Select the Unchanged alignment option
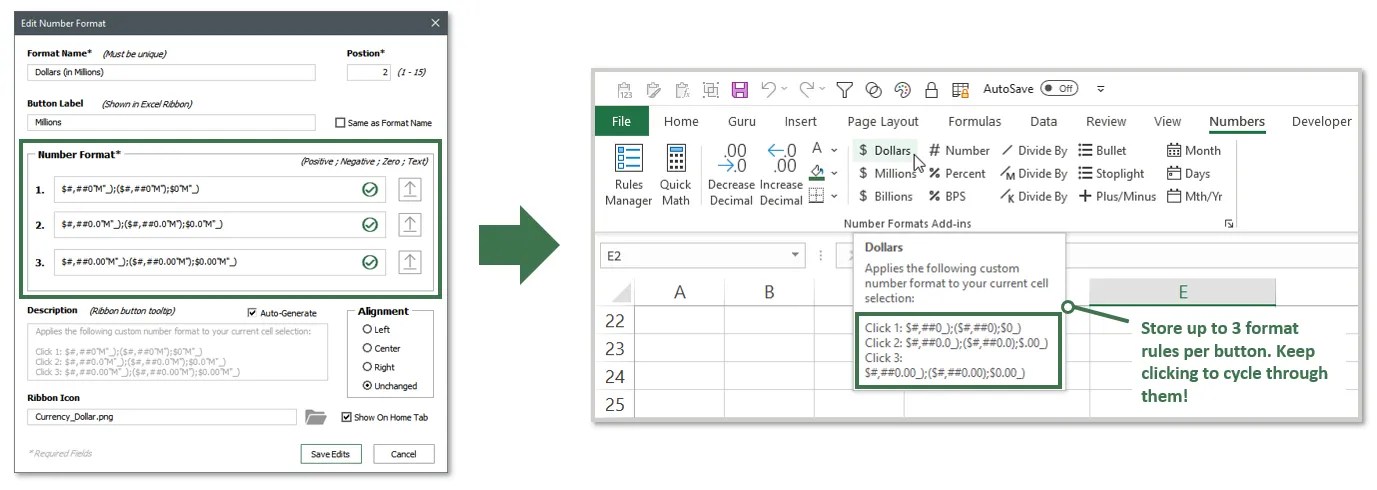This screenshot has width=1377, height=490. 367,385
